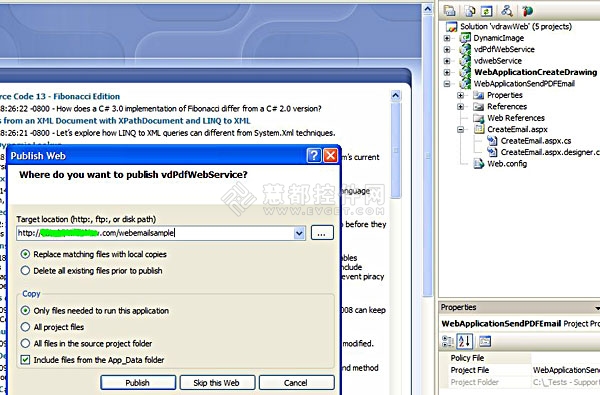The height and width of the screenshot is (395, 600).
Task: Collapse the WebApplicationSendPDFEmail project node
Action: tap(447, 84)
